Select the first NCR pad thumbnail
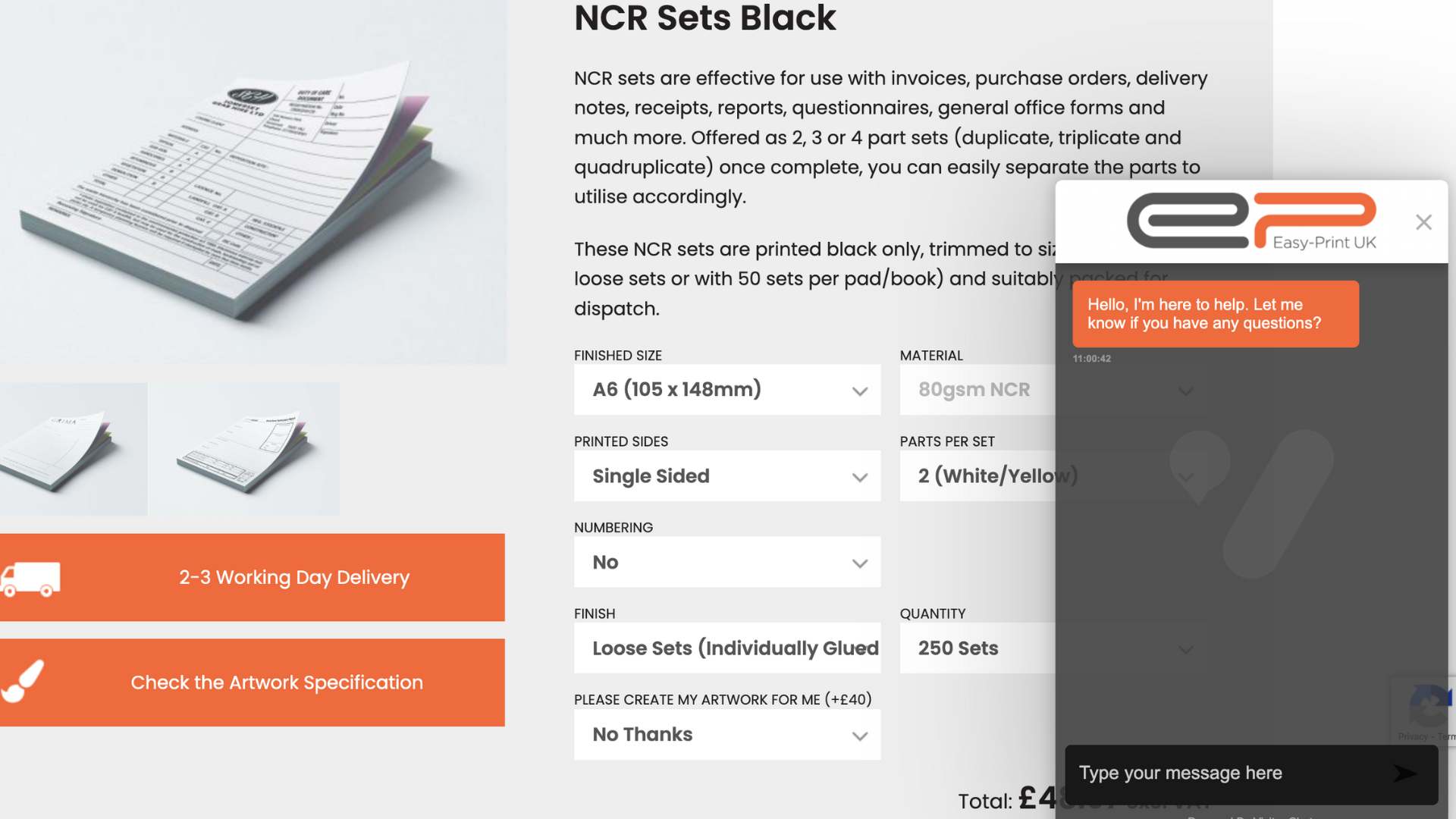Viewport: 1456px width, 819px height. tap(74, 449)
